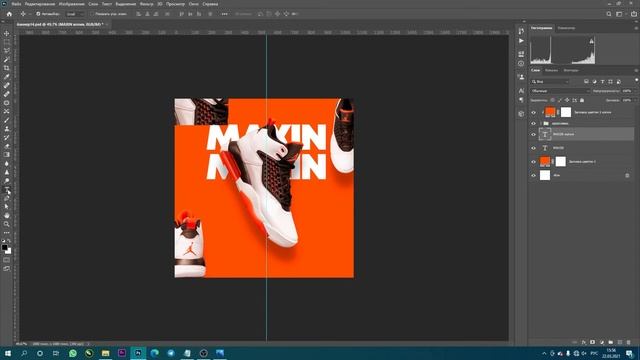Viewport: 640px width, 360px height.
Task: Switch to the Контуры tab
Action: [x=571, y=70]
